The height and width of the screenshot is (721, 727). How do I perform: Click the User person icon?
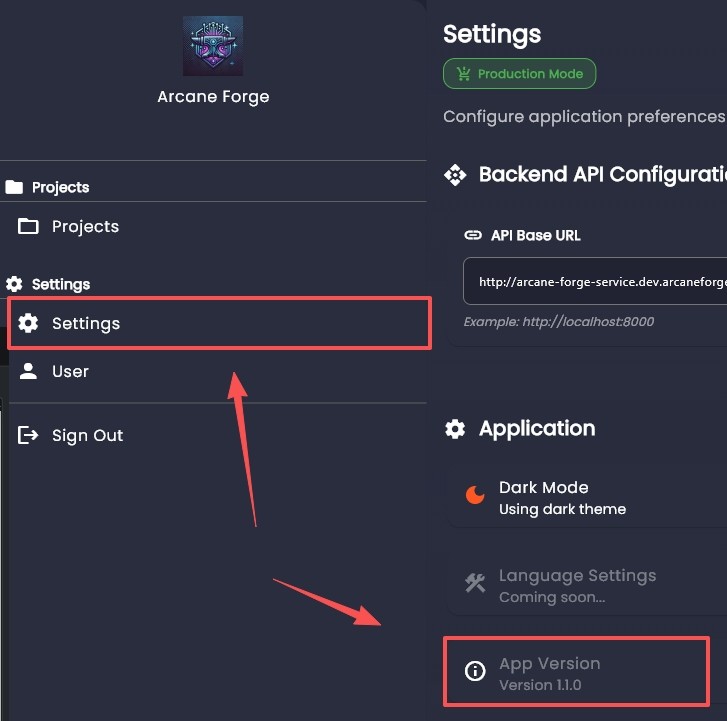[29, 371]
